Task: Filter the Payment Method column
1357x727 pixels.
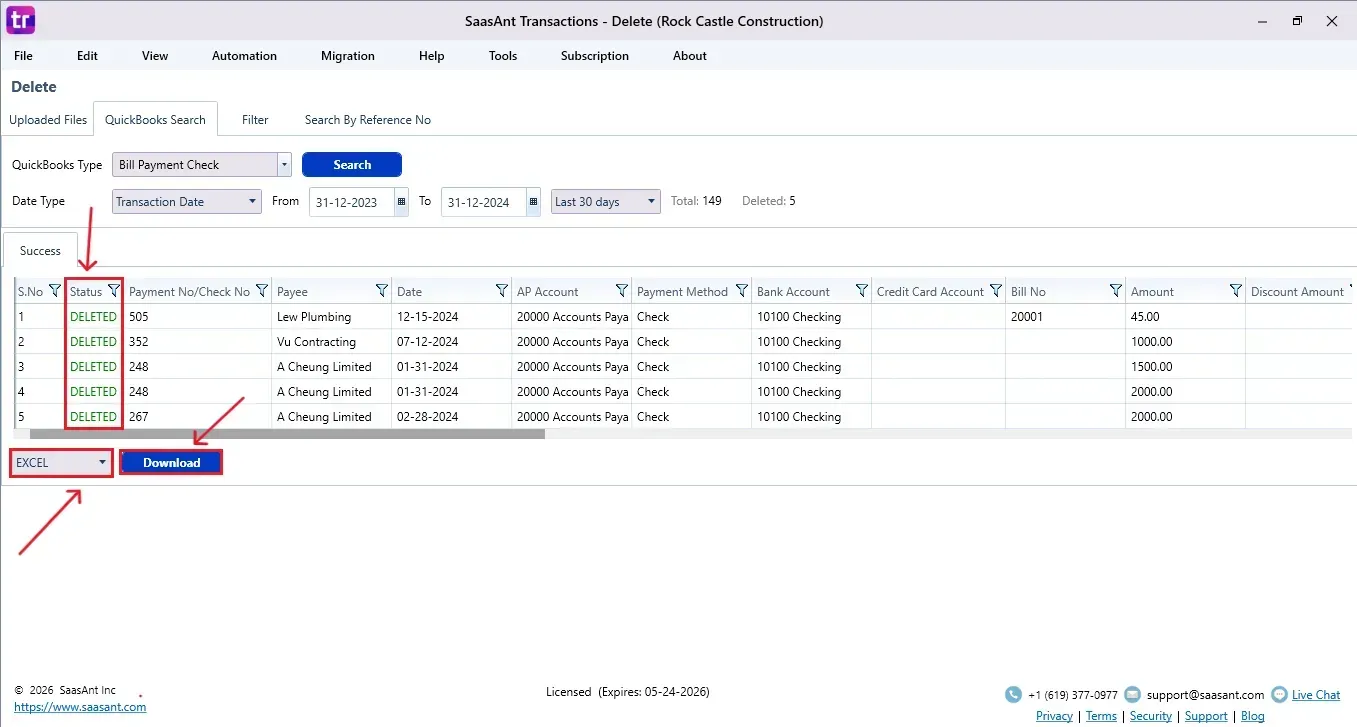Action: [742, 291]
